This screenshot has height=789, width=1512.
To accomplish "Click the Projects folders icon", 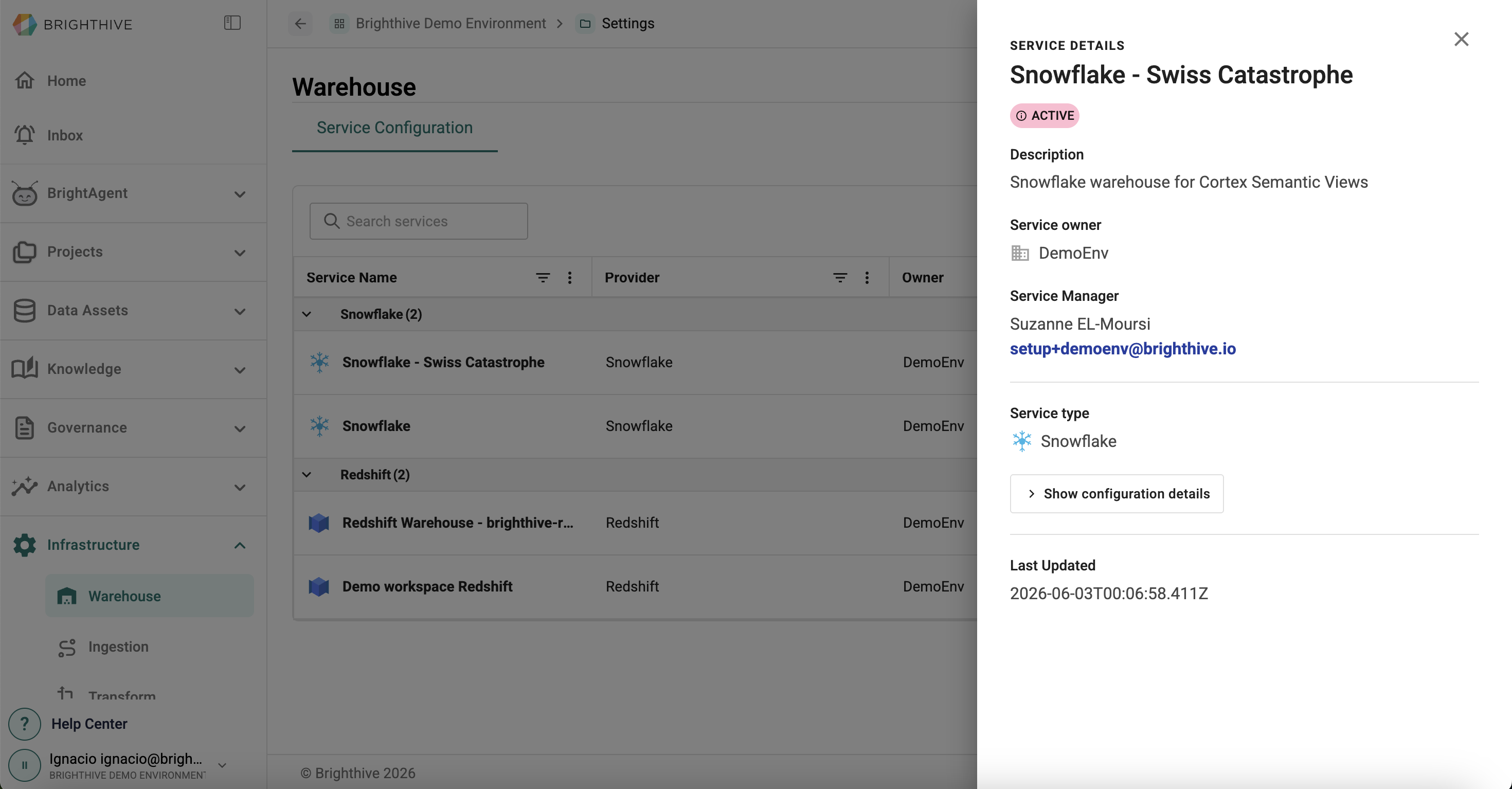I will click(x=25, y=252).
